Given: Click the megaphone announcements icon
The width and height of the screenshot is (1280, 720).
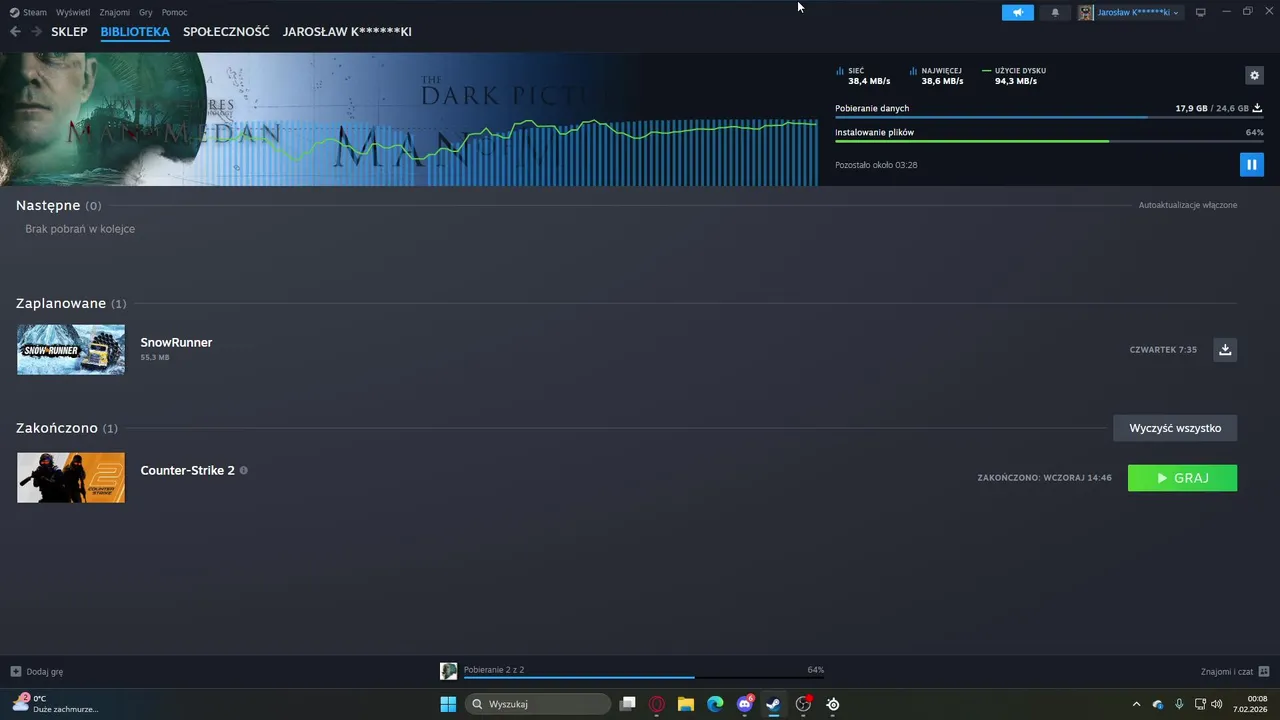Looking at the screenshot, I should point(1018,12).
